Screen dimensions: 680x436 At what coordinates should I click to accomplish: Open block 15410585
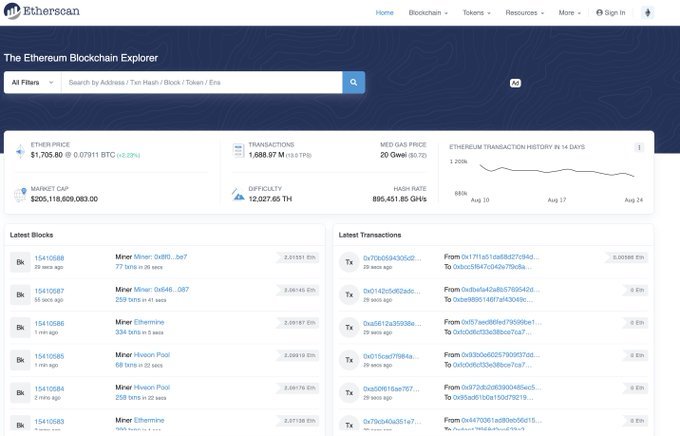pos(49,356)
